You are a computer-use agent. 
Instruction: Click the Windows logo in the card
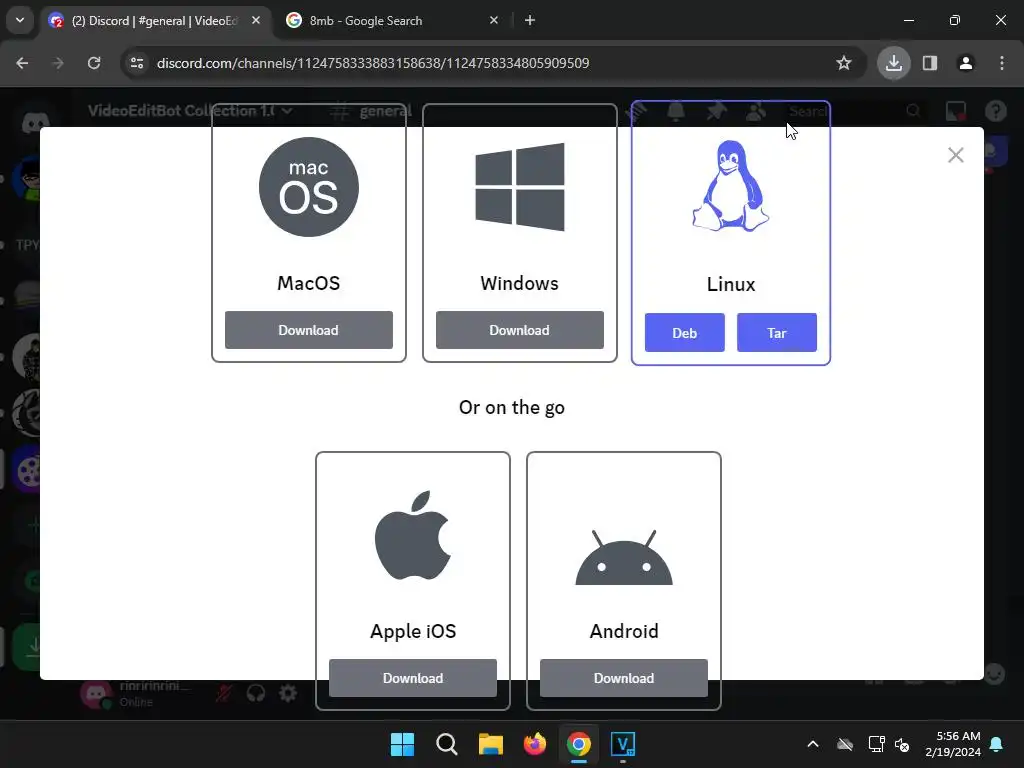click(520, 187)
